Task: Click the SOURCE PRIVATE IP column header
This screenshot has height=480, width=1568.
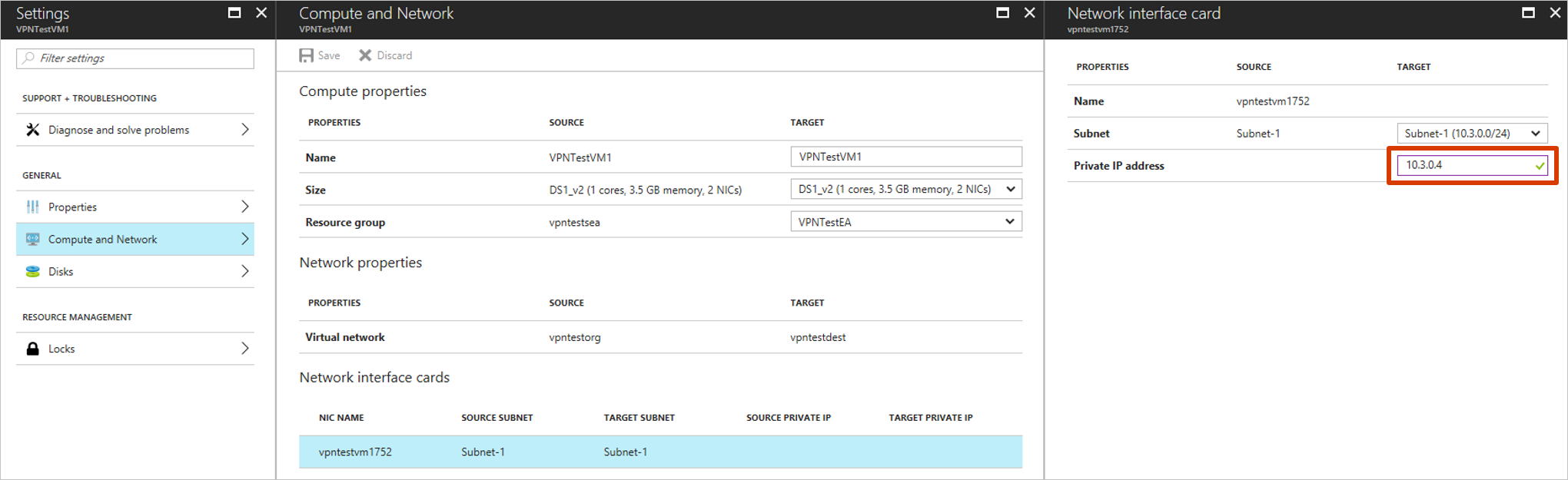Action: (788, 418)
